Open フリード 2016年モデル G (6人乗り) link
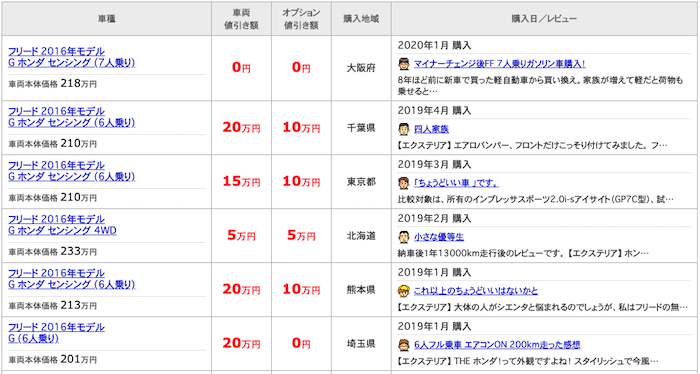The height and width of the screenshot is (374, 700). (x=56, y=333)
